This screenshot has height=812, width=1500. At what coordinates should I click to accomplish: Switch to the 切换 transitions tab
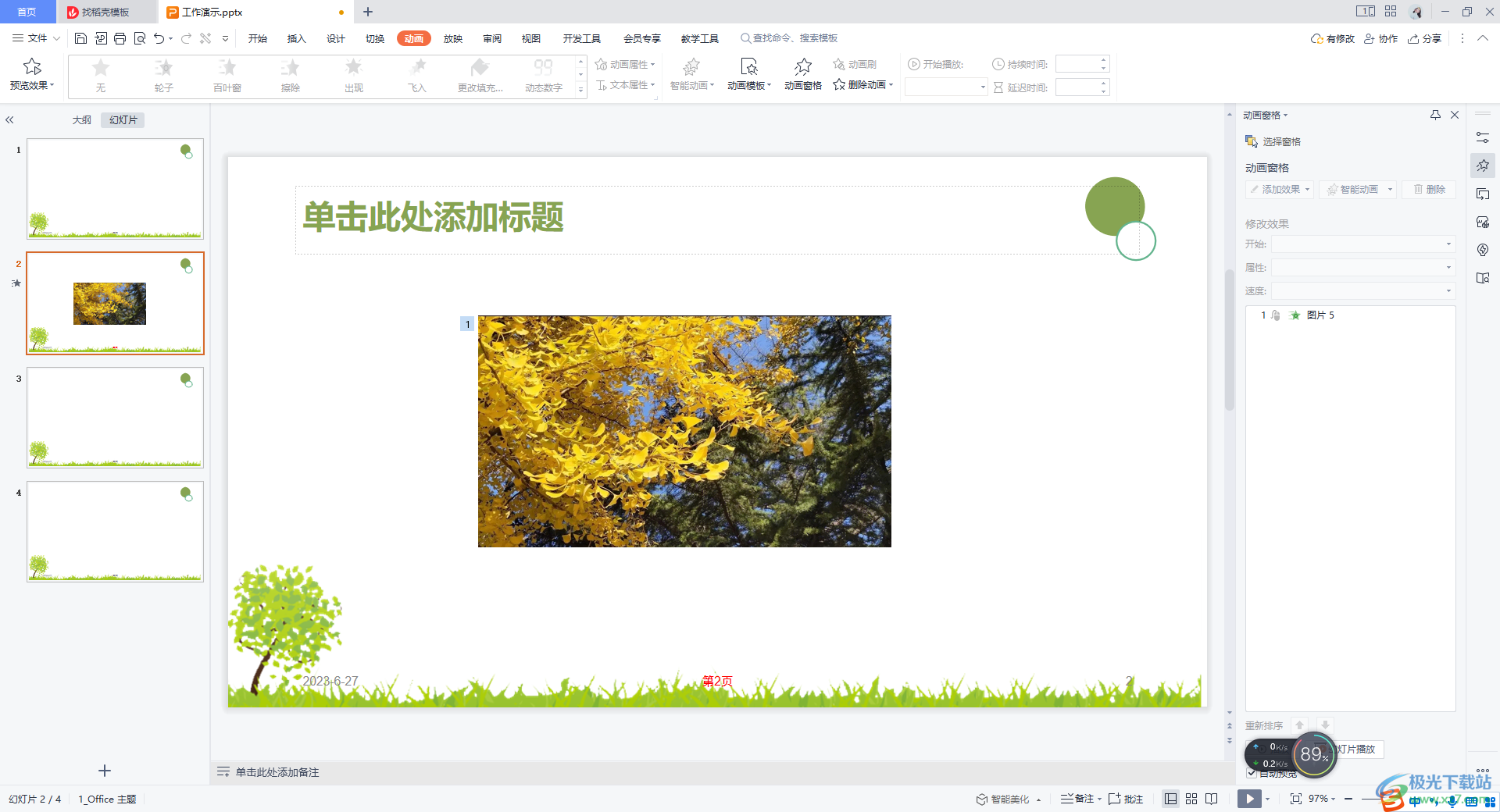click(375, 38)
